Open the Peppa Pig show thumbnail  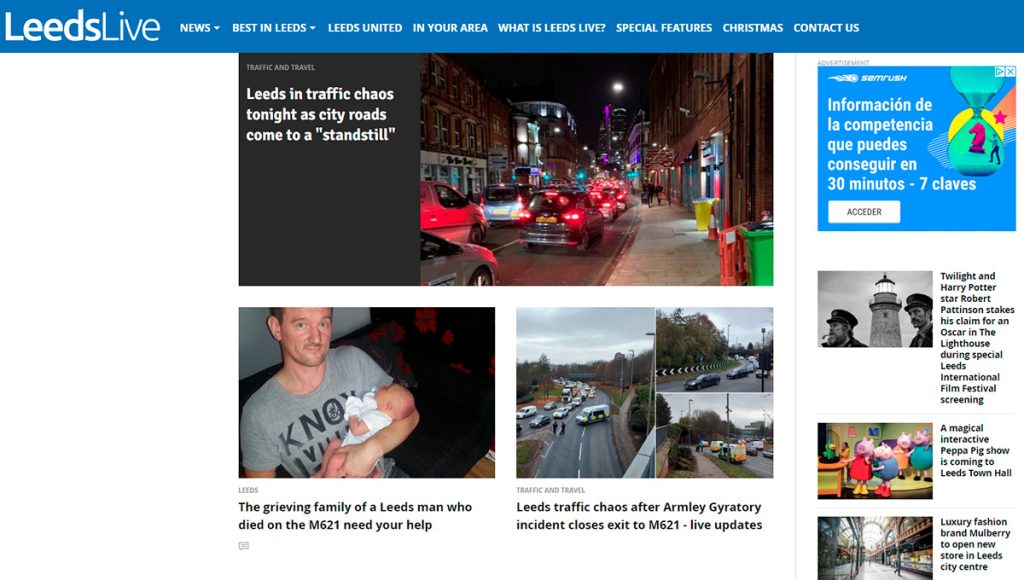point(875,460)
